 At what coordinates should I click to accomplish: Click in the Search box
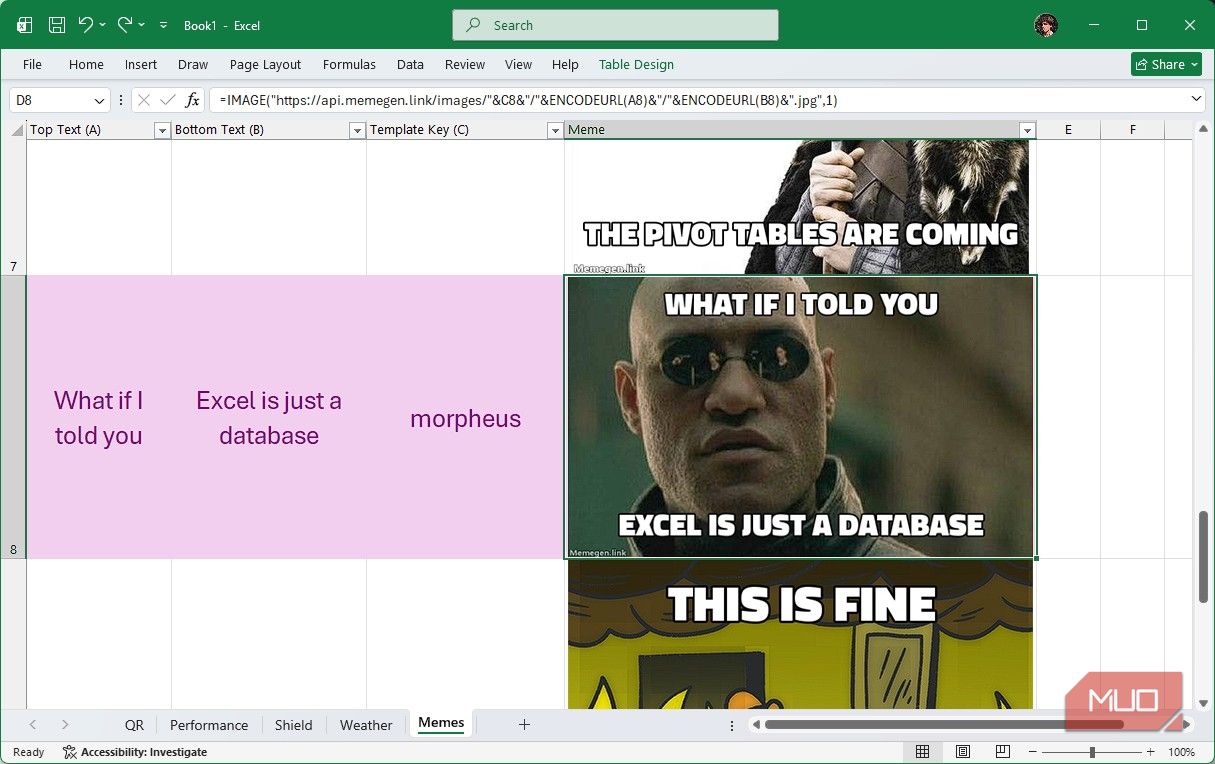click(615, 25)
